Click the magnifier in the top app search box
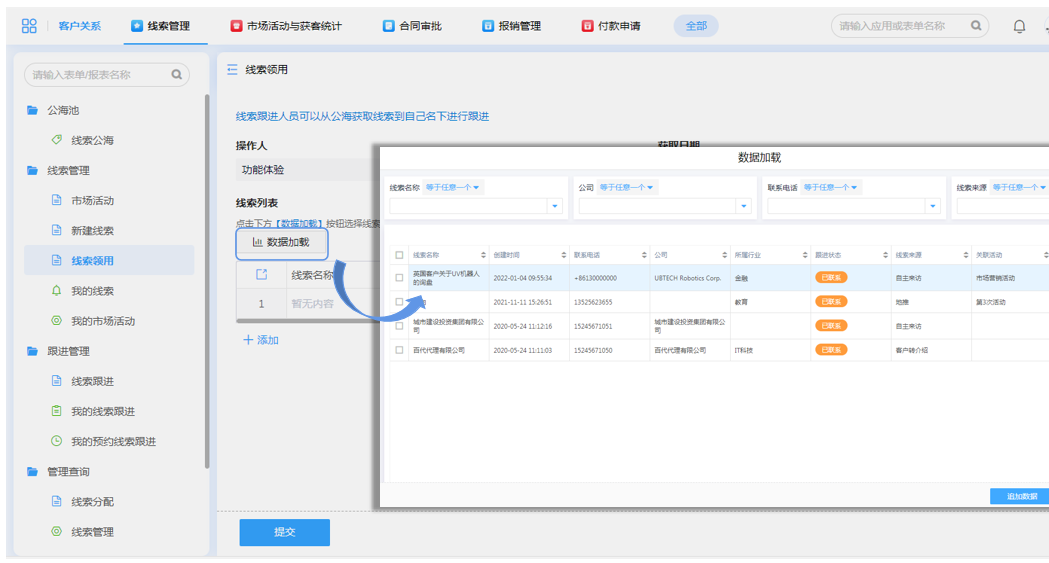The height and width of the screenshot is (563, 1049). pyautogui.click(x=975, y=26)
